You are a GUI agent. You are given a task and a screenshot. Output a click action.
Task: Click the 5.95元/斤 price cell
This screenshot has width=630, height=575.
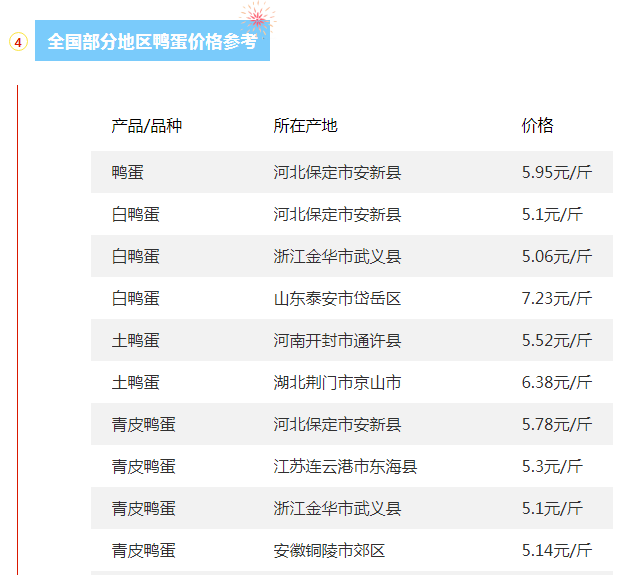click(x=556, y=173)
